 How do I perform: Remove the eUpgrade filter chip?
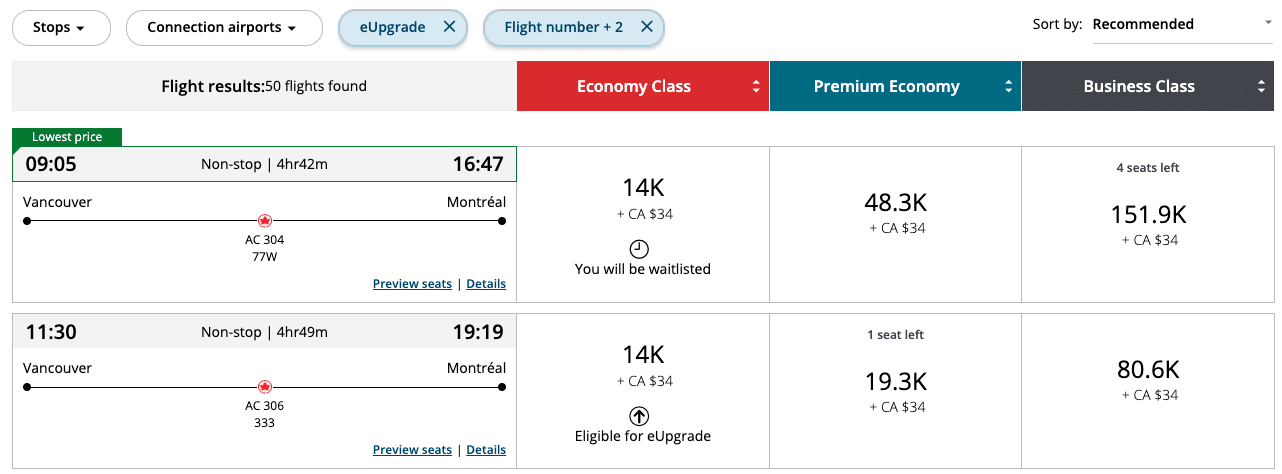pyautogui.click(x=449, y=27)
